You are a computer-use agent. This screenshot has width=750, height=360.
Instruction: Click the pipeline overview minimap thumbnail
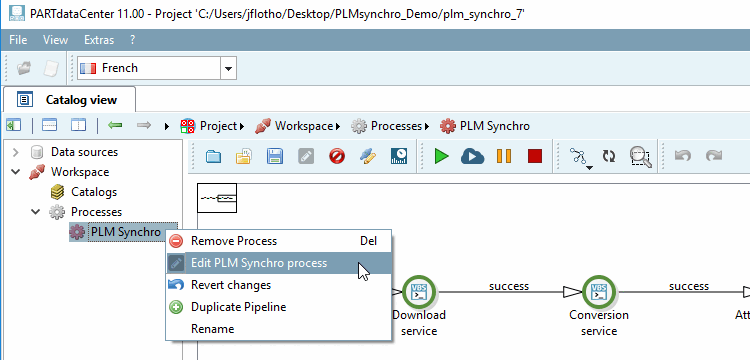[217, 197]
